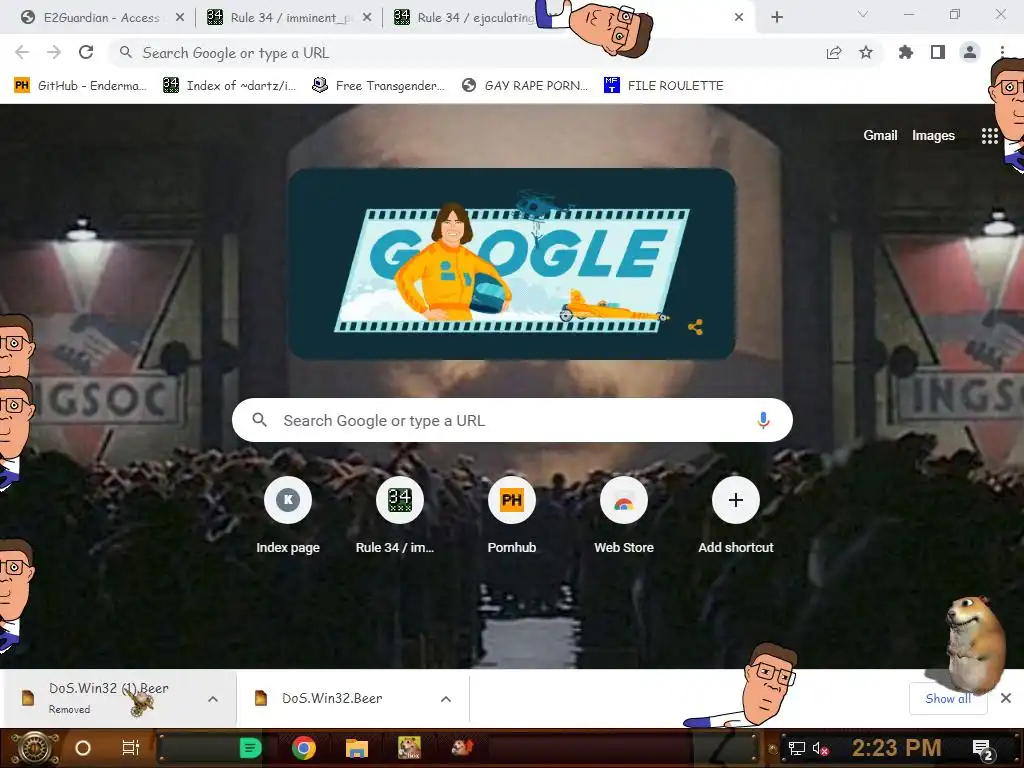Open the GitHub - Enderma... bookmark
The width and height of the screenshot is (1024, 768).
(x=80, y=86)
